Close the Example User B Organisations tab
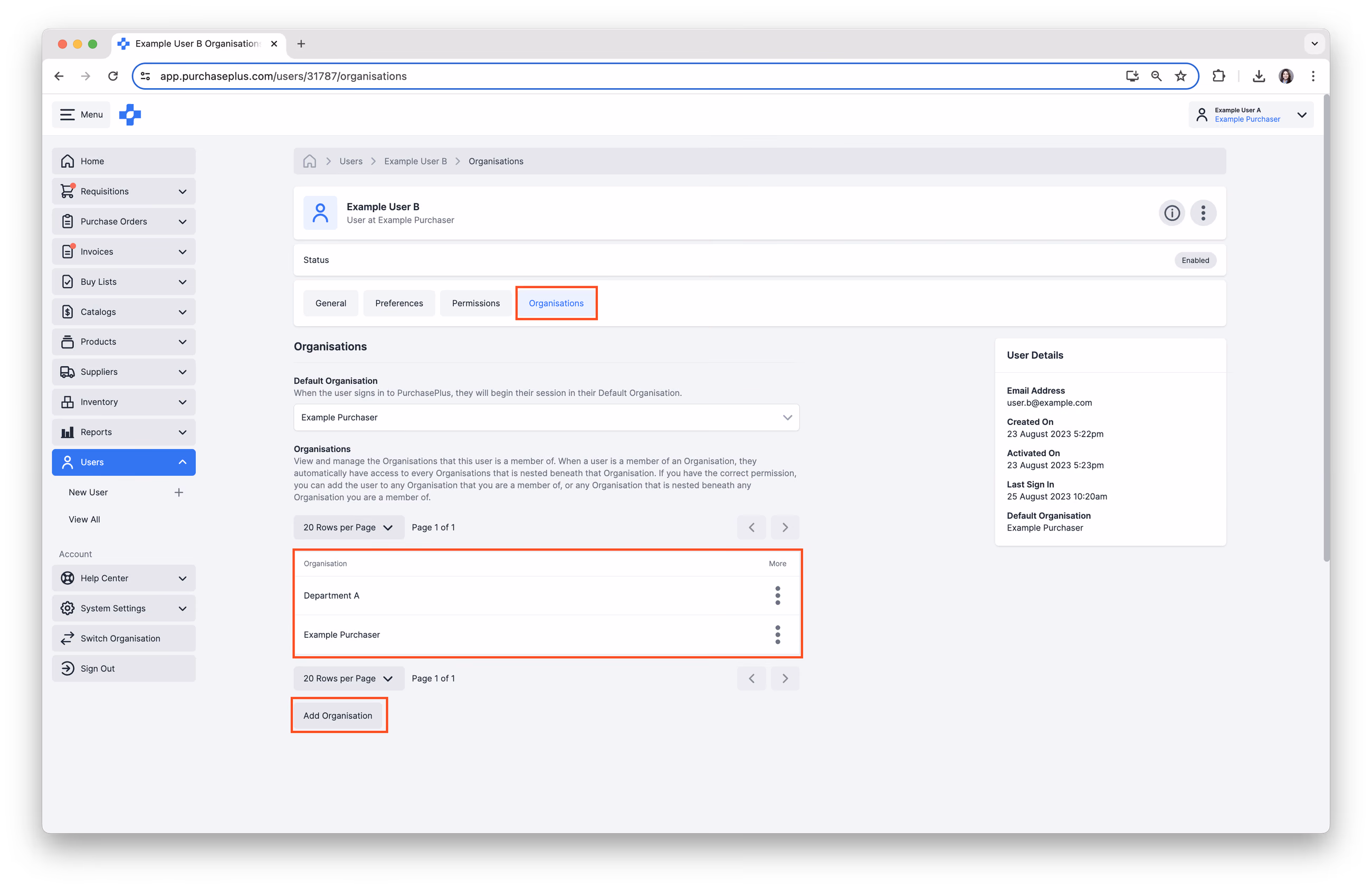 pyautogui.click(x=274, y=44)
